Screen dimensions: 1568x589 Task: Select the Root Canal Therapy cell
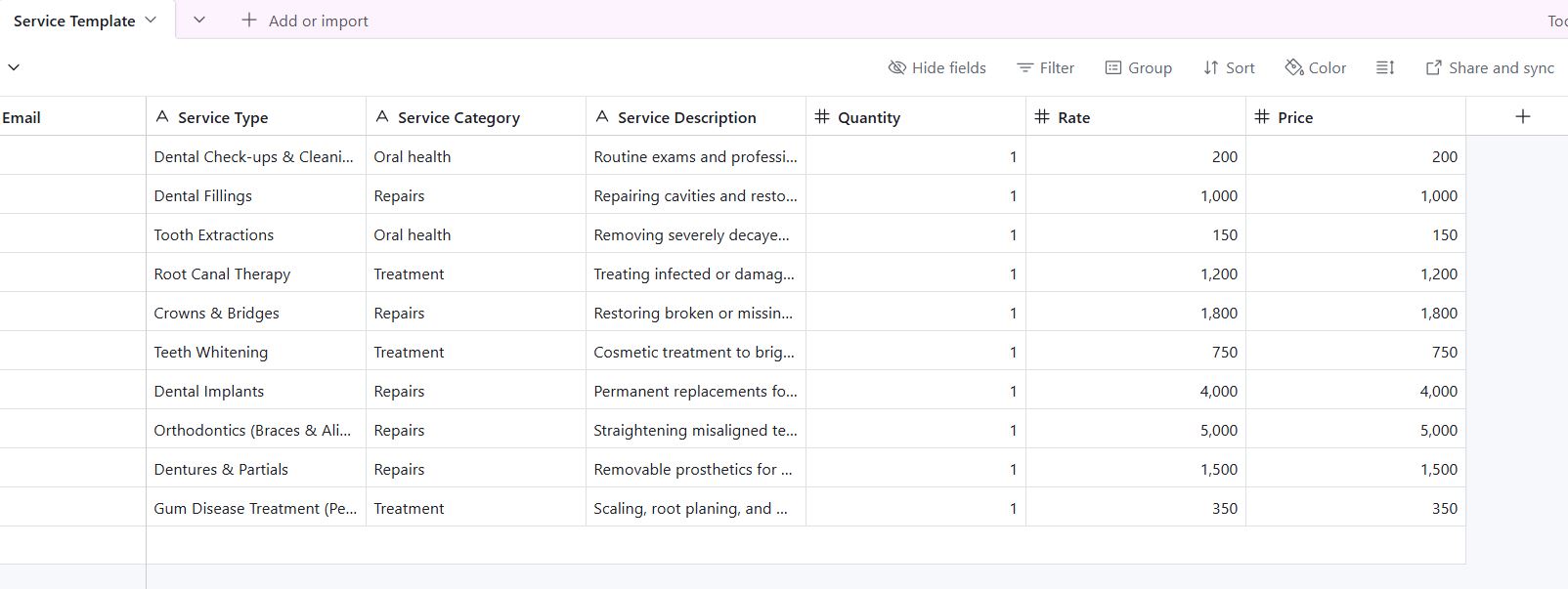(x=222, y=273)
